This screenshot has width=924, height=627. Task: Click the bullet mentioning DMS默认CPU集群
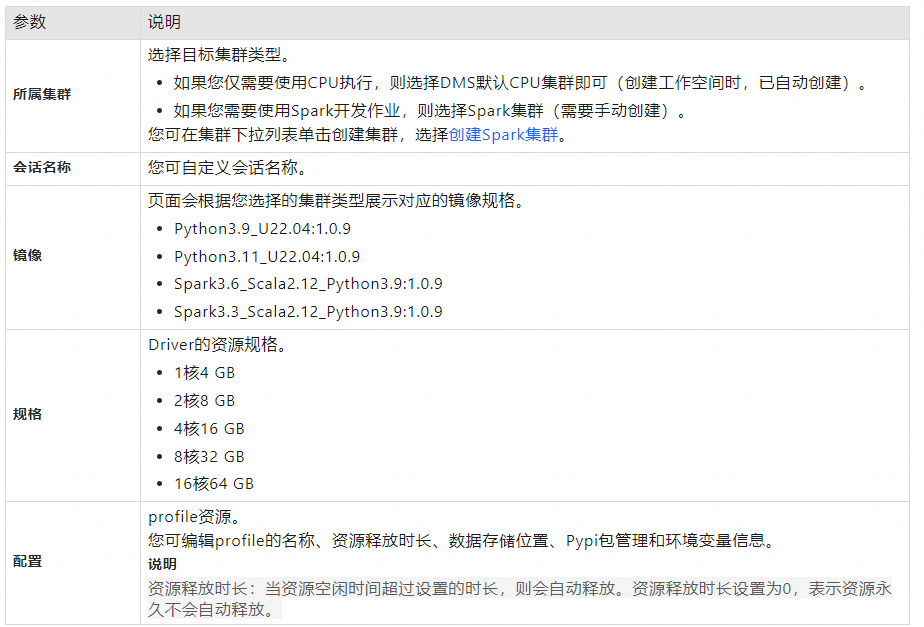tap(522, 83)
